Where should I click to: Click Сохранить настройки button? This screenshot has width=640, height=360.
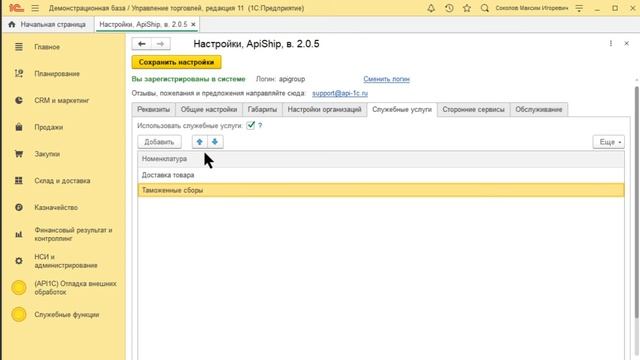[176, 62]
